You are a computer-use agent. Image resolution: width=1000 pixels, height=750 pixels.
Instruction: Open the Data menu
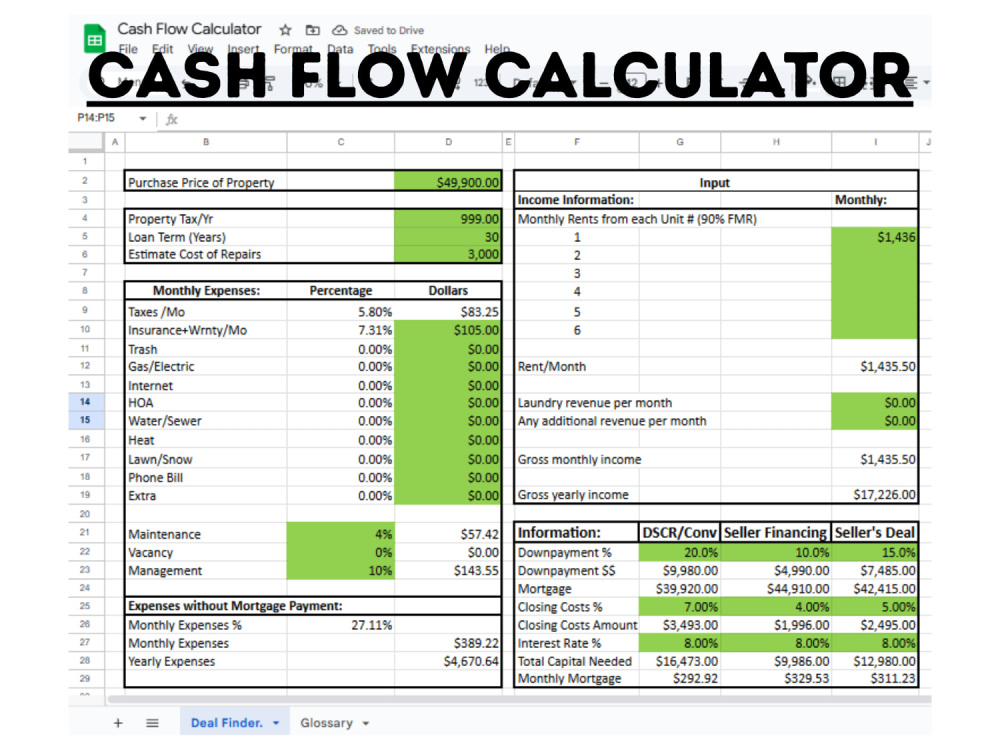click(340, 48)
